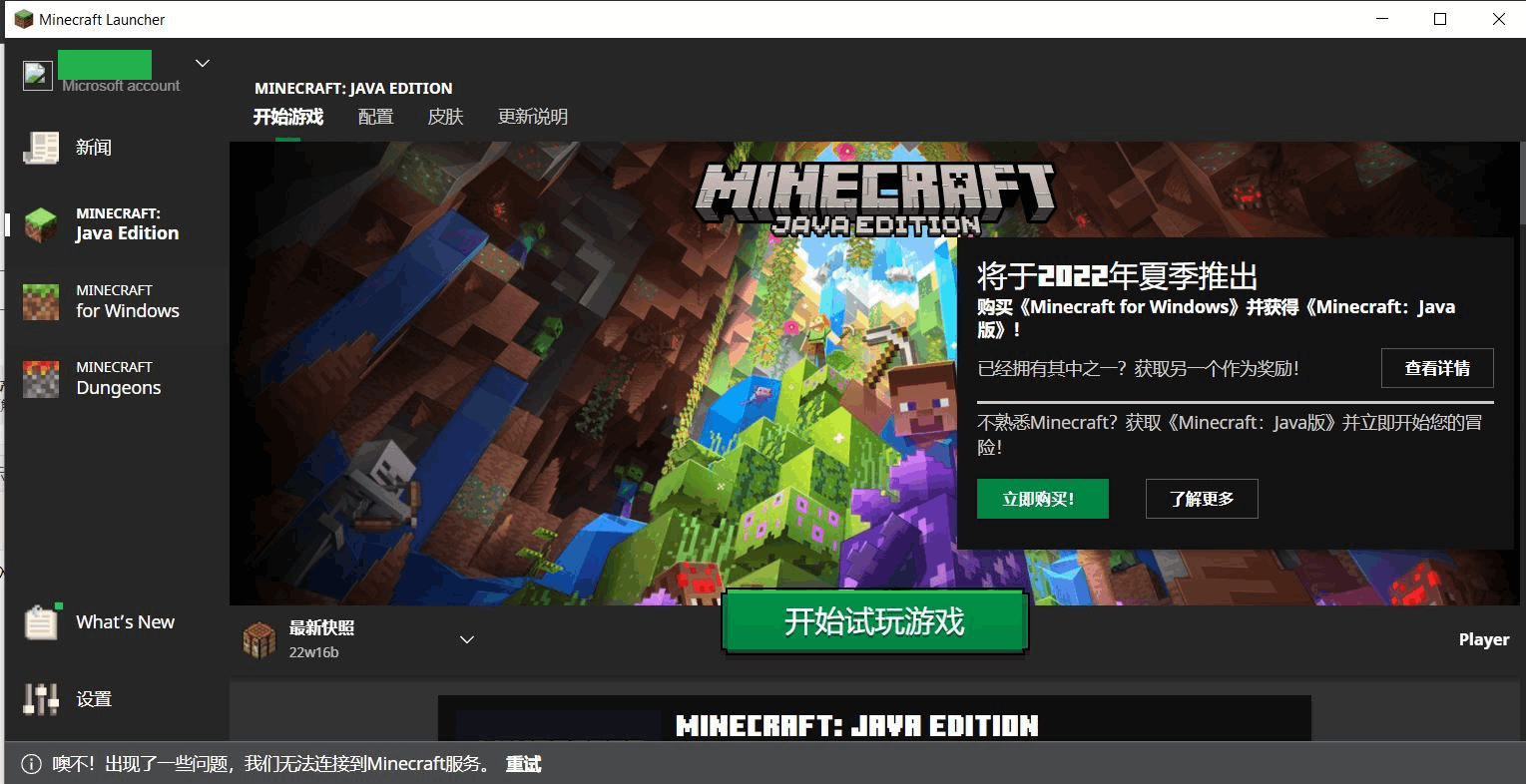This screenshot has width=1526, height=784.
Task: Click the Minecraft for Windows dirt block icon
Action: pyautogui.click(x=41, y=301)
